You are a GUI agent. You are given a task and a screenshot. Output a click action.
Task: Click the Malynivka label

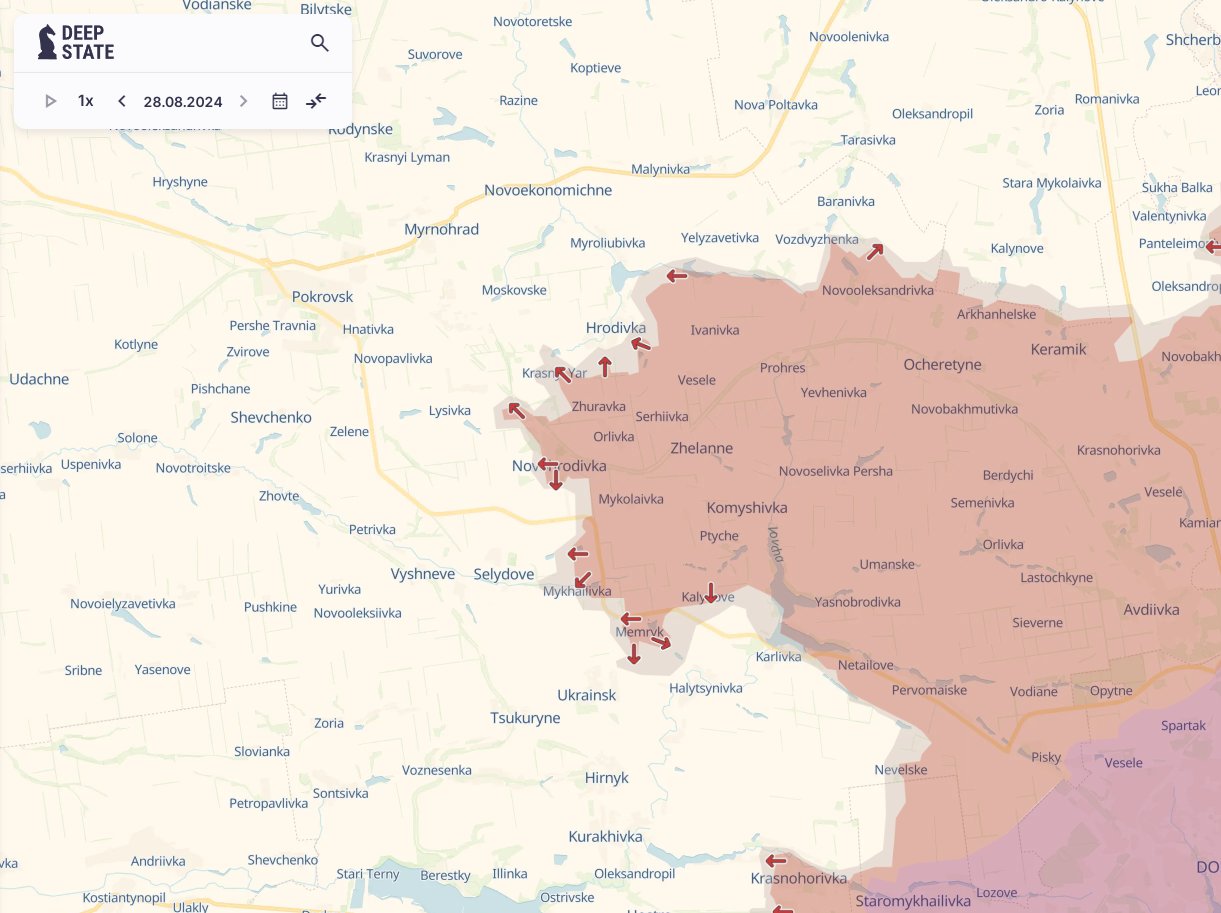(661, 169)
